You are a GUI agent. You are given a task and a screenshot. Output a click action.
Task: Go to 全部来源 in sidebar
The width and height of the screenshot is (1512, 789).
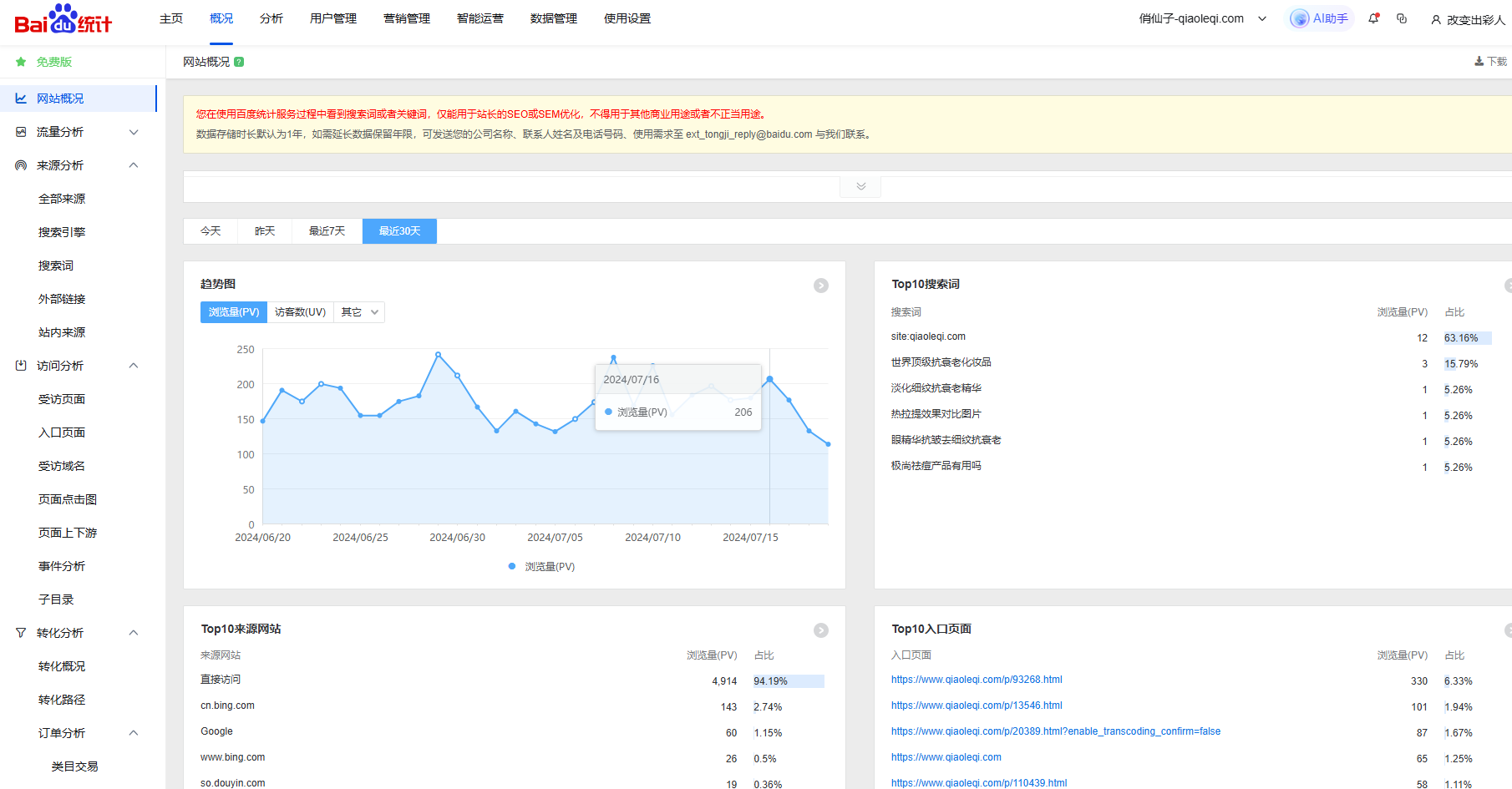62,199
